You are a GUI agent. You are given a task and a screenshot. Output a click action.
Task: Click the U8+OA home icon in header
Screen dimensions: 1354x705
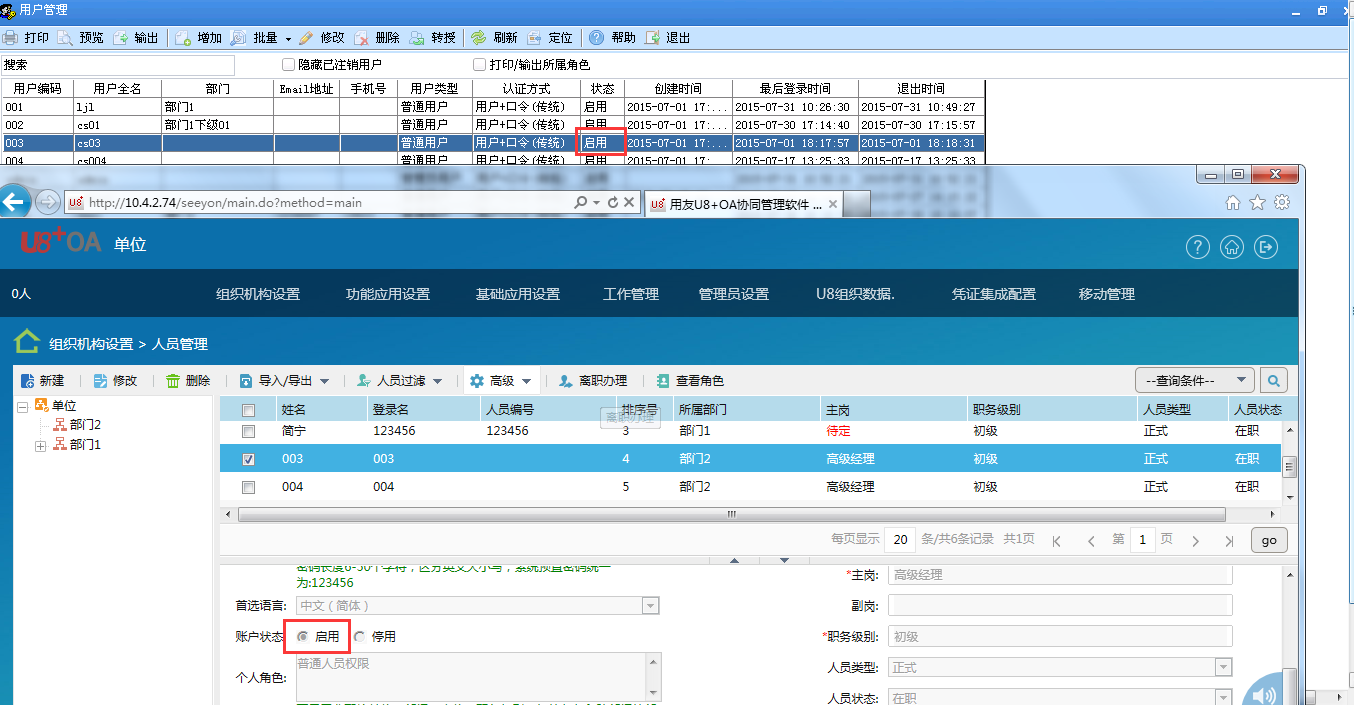pos(1232,247)
